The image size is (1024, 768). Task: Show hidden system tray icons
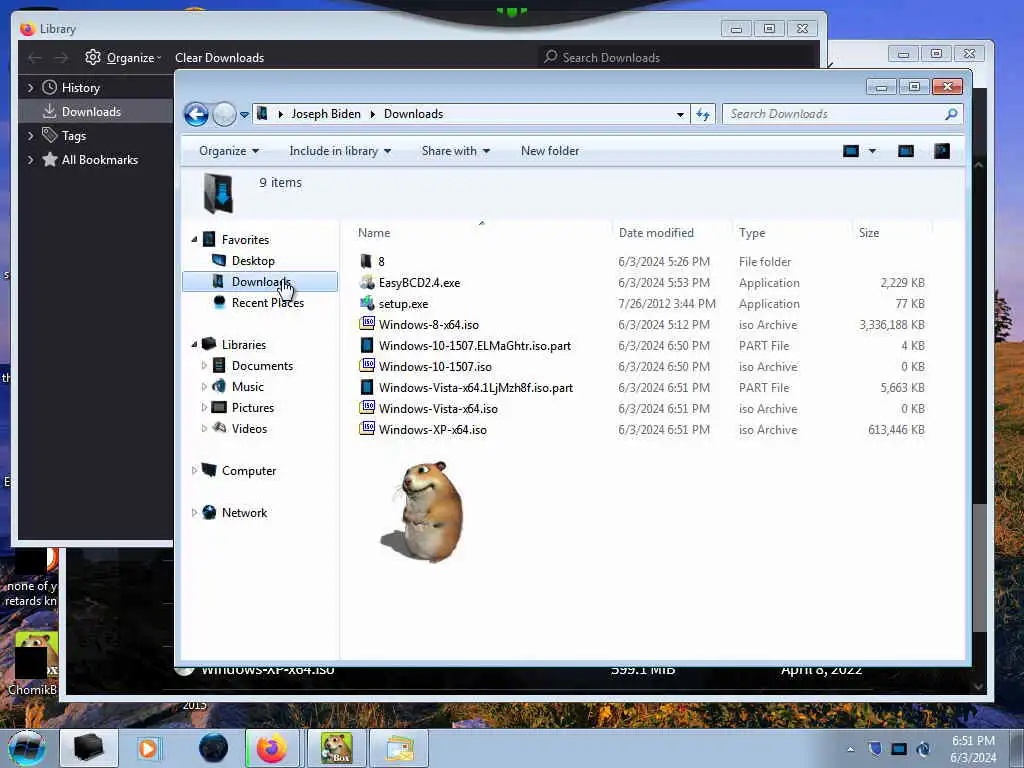point(850,749)
